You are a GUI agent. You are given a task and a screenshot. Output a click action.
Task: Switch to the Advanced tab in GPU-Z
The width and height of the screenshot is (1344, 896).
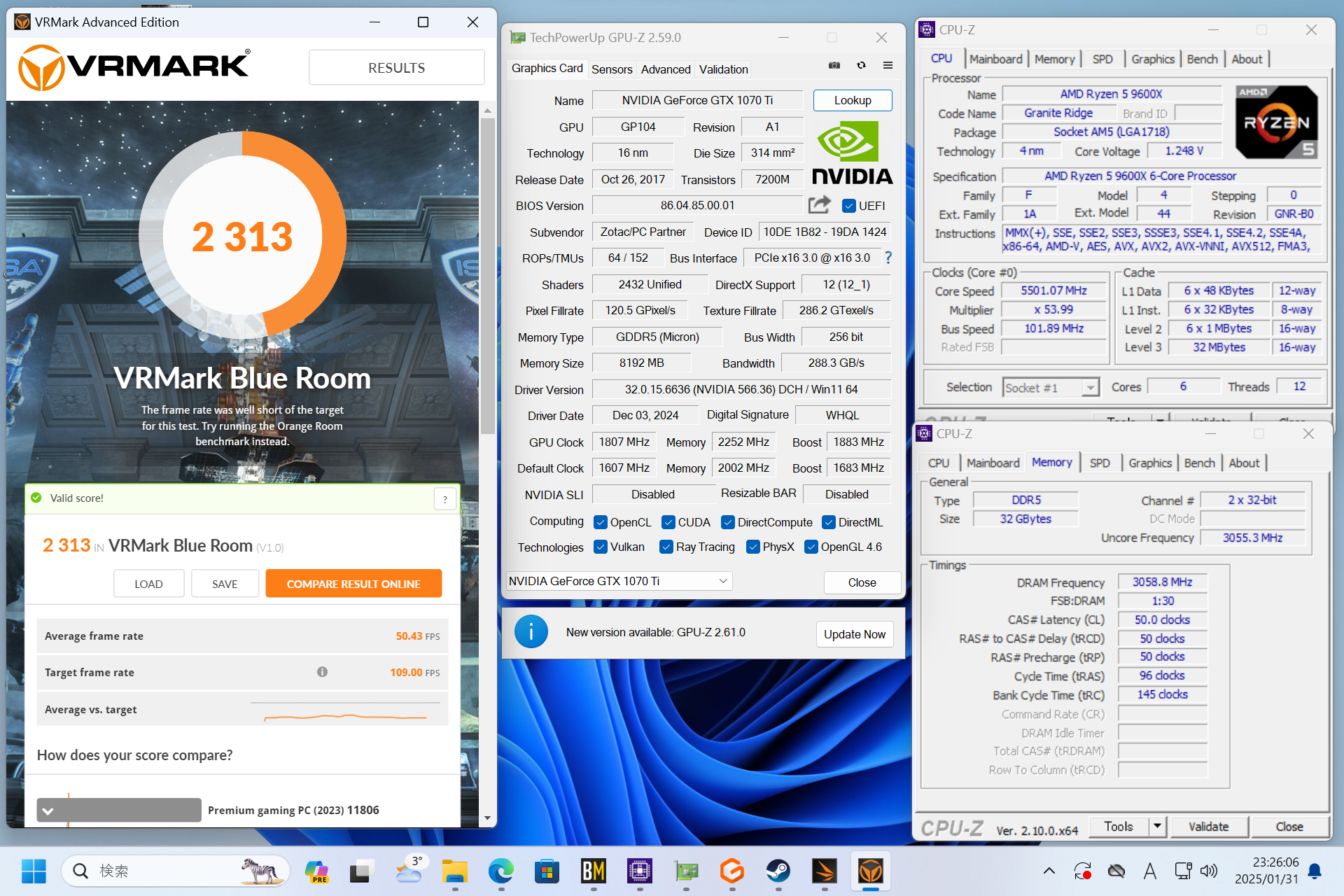tap(665, 69)
